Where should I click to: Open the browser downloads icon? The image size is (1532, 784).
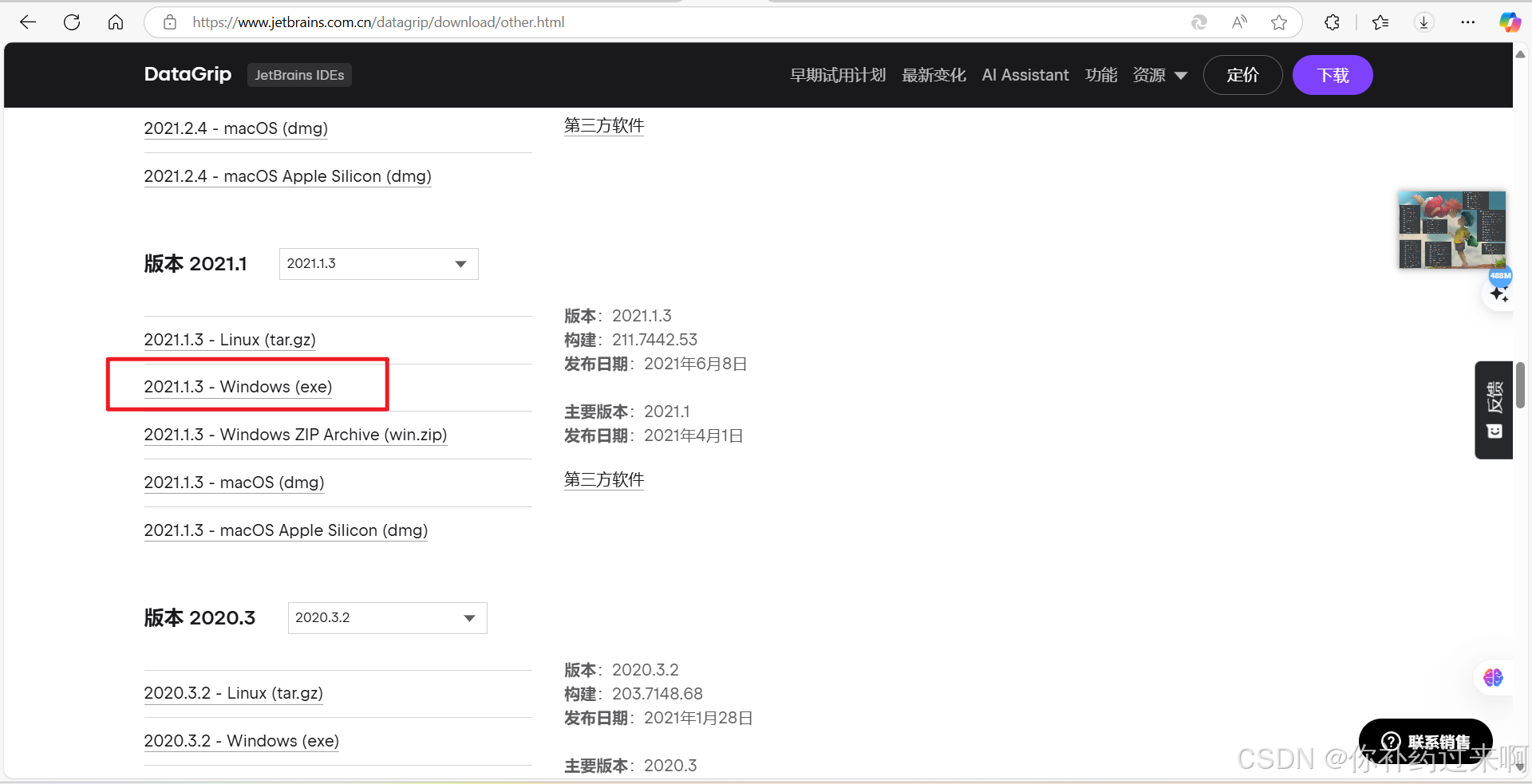[1424, 22]
